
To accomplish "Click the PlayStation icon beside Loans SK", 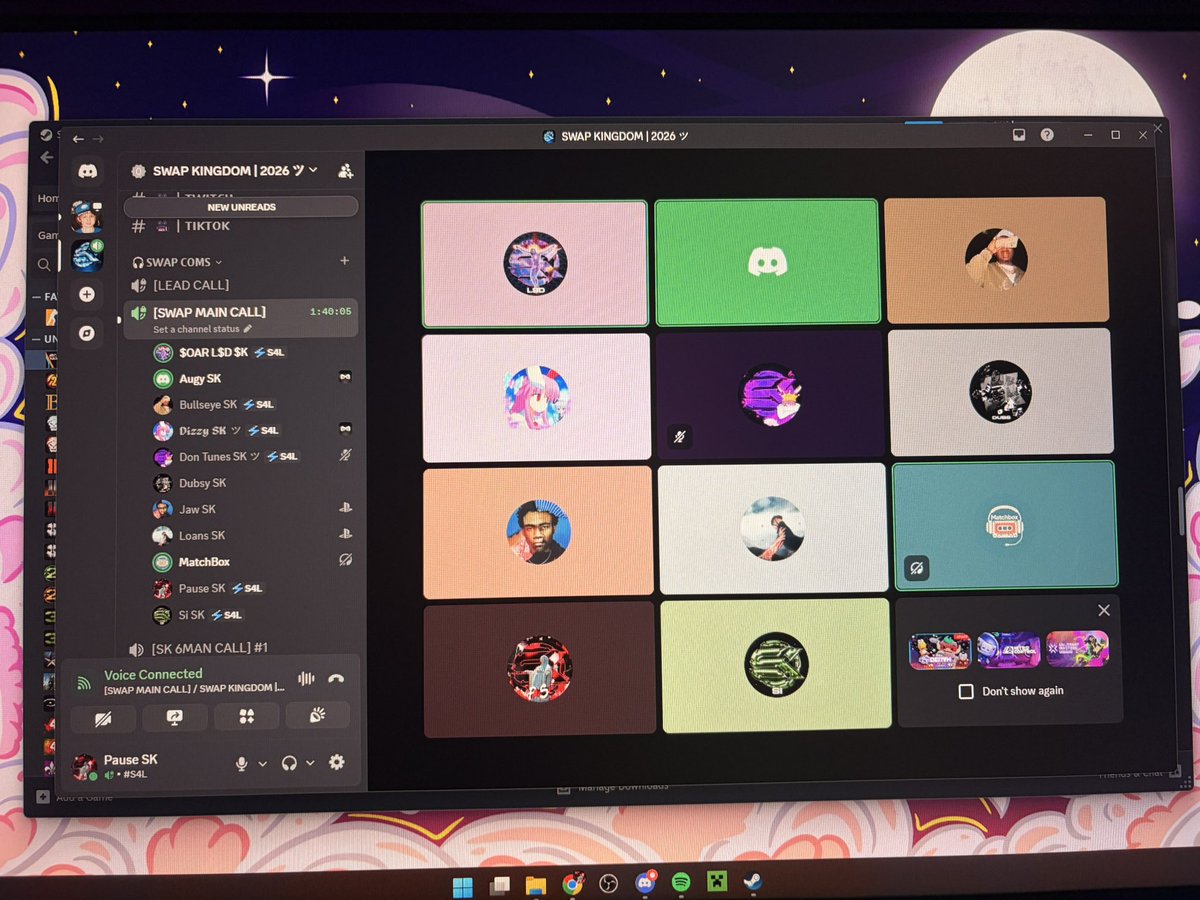I will pos(345,534).
